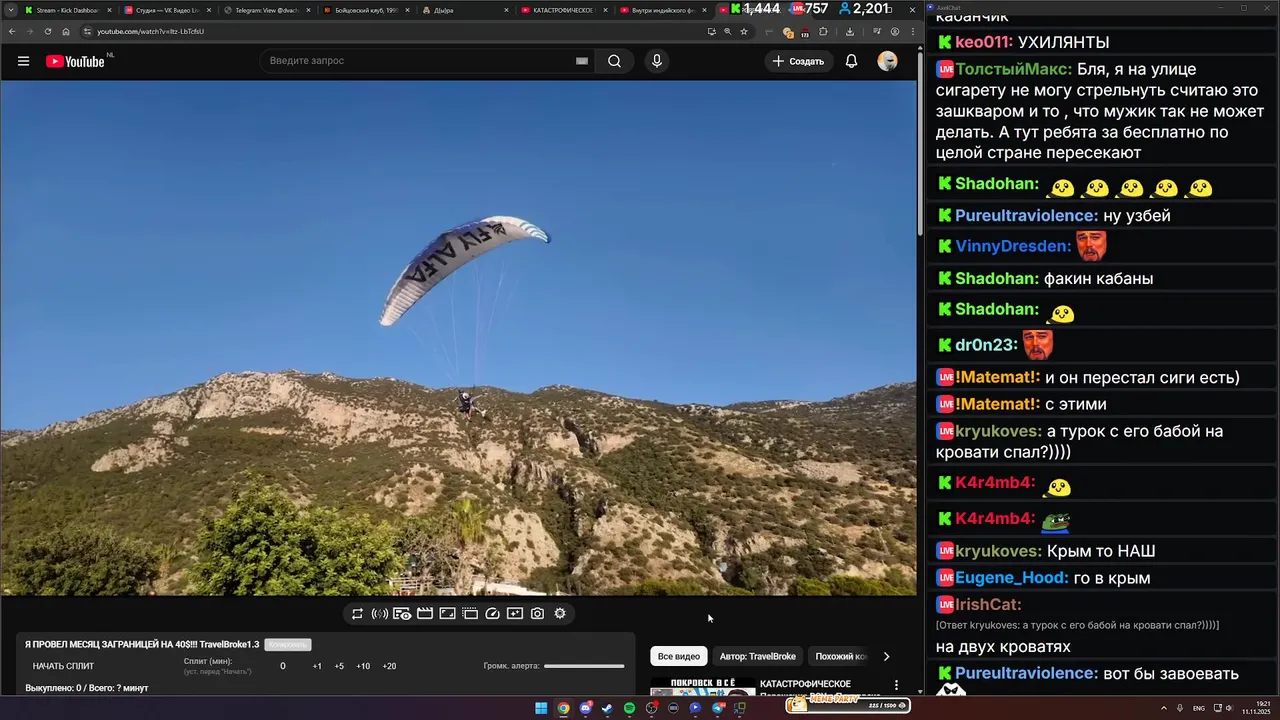This screenshot has width=1280, height=720.
Task: Open Steam from the taskbar
Action: click(607, 708)
